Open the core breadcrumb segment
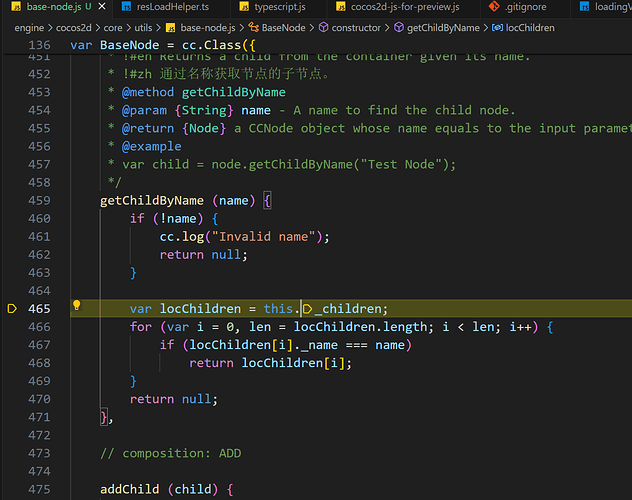This screenshot has width=632, height=500. [113, 28]
